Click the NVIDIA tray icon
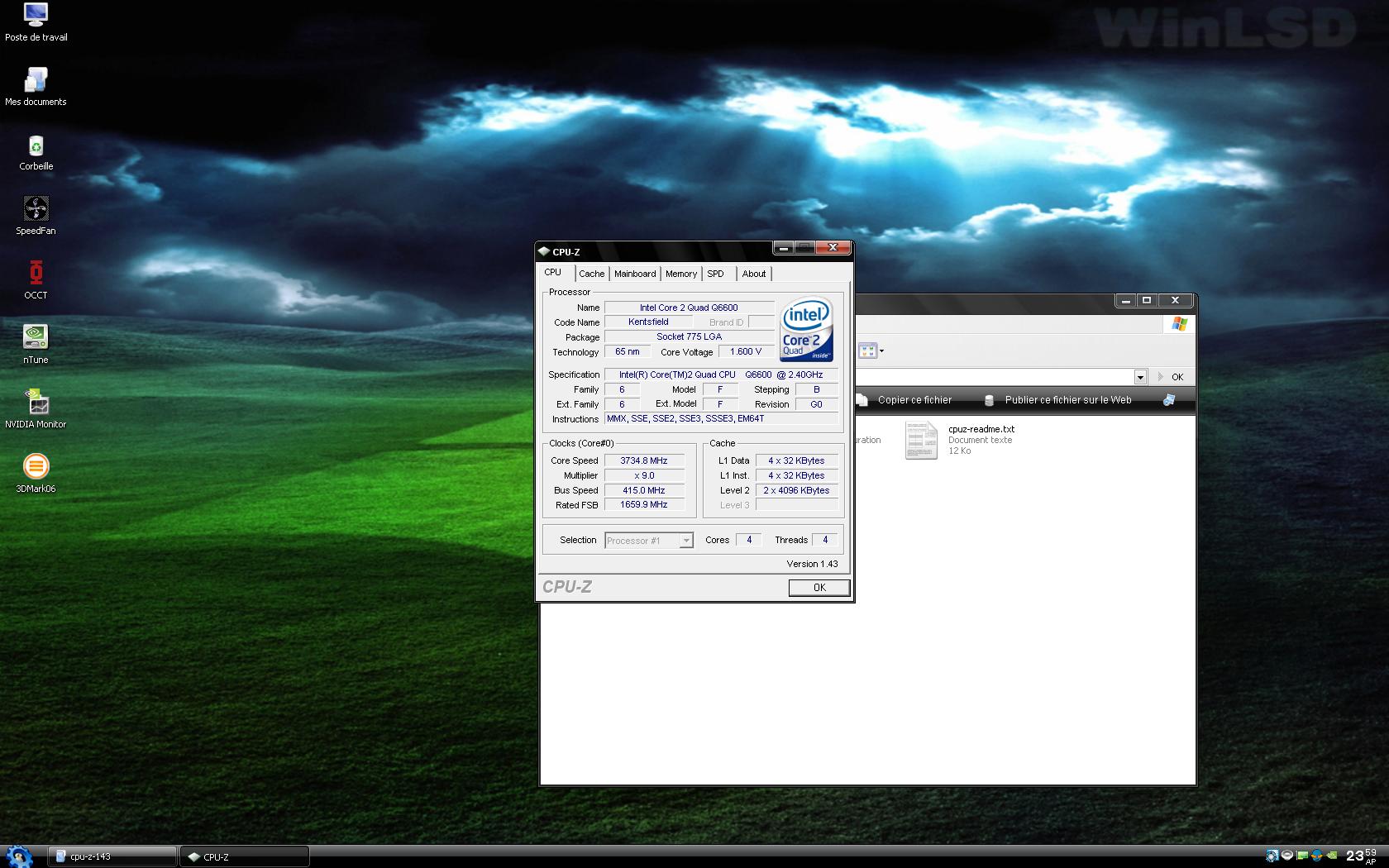The height and width of the screenshot is (868, 1389). click(x=1332, y=856)
